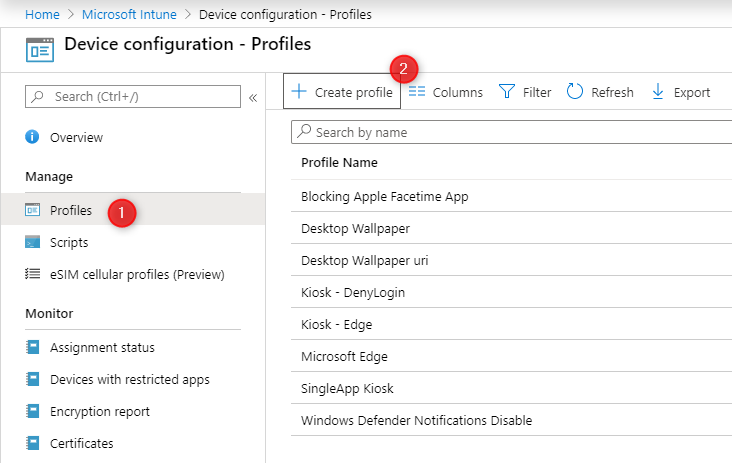Screen dimensions: 732x463
Task: Click the Profiles sidebar icon
Action: [x=32, y=210]
